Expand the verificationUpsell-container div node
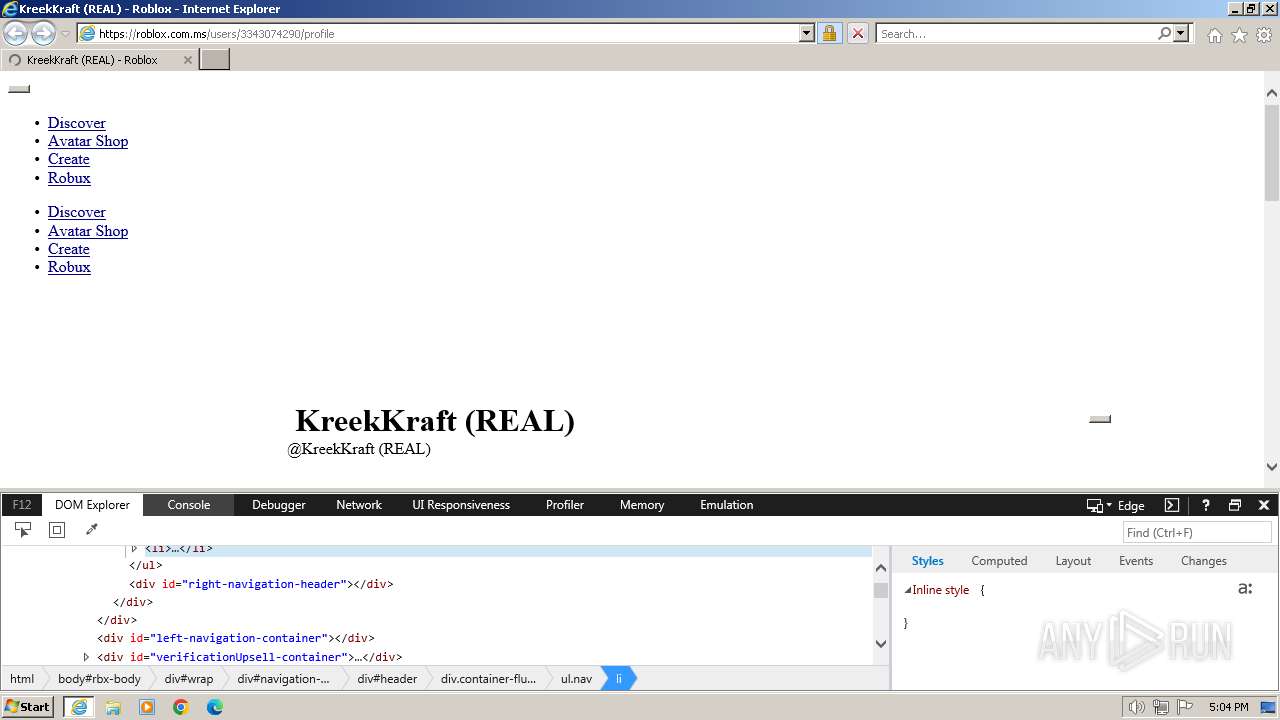This screenshot has width=1280, height=720. [x=86, y=657]
